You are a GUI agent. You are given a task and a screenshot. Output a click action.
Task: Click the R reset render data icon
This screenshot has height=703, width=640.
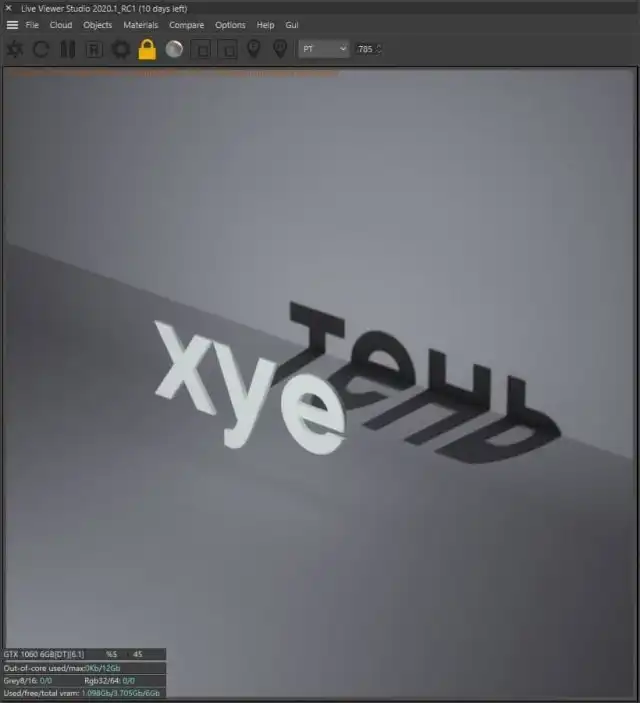(94, 49)
